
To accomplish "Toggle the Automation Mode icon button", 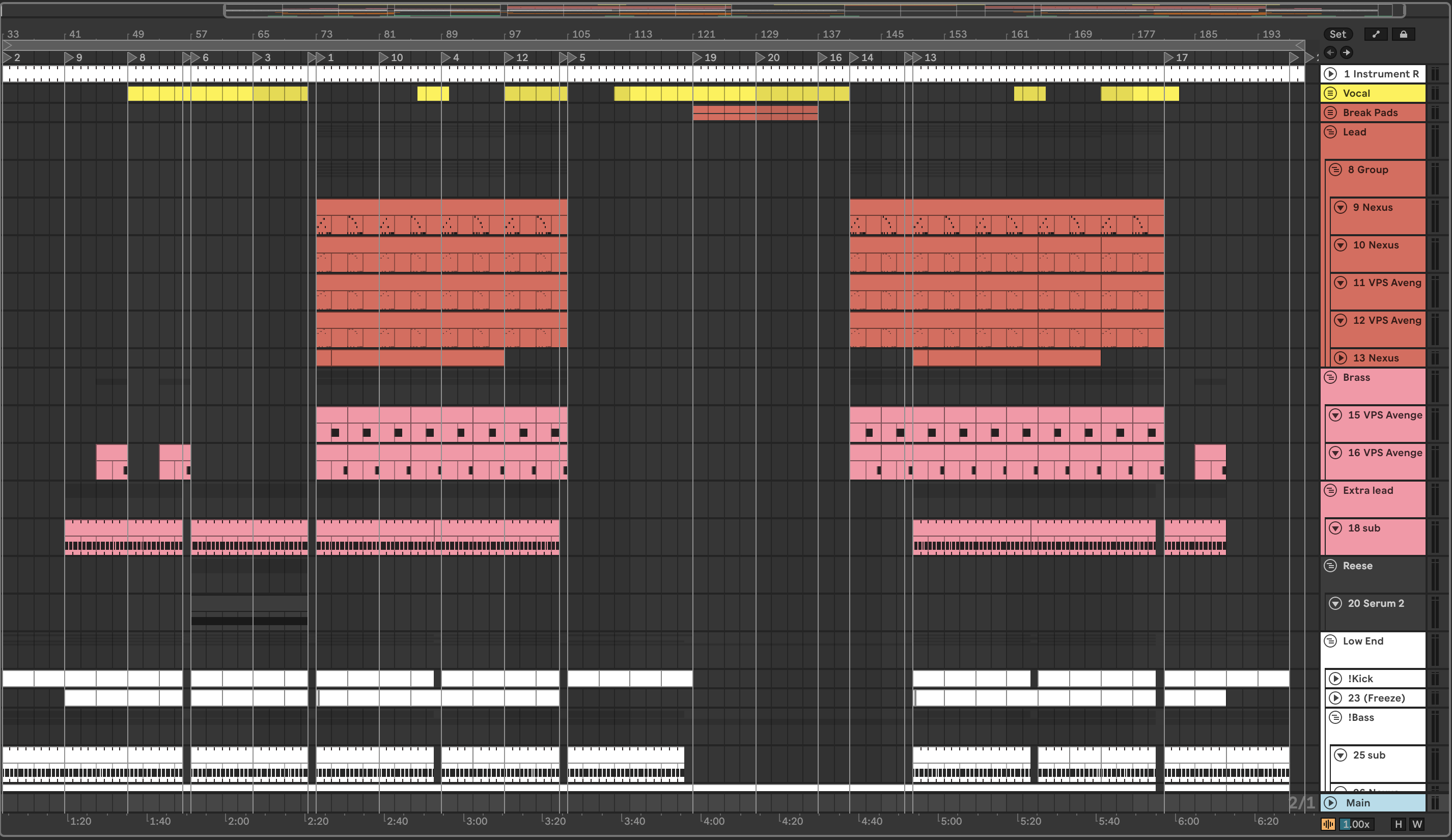I will [x=1376, y=35].
